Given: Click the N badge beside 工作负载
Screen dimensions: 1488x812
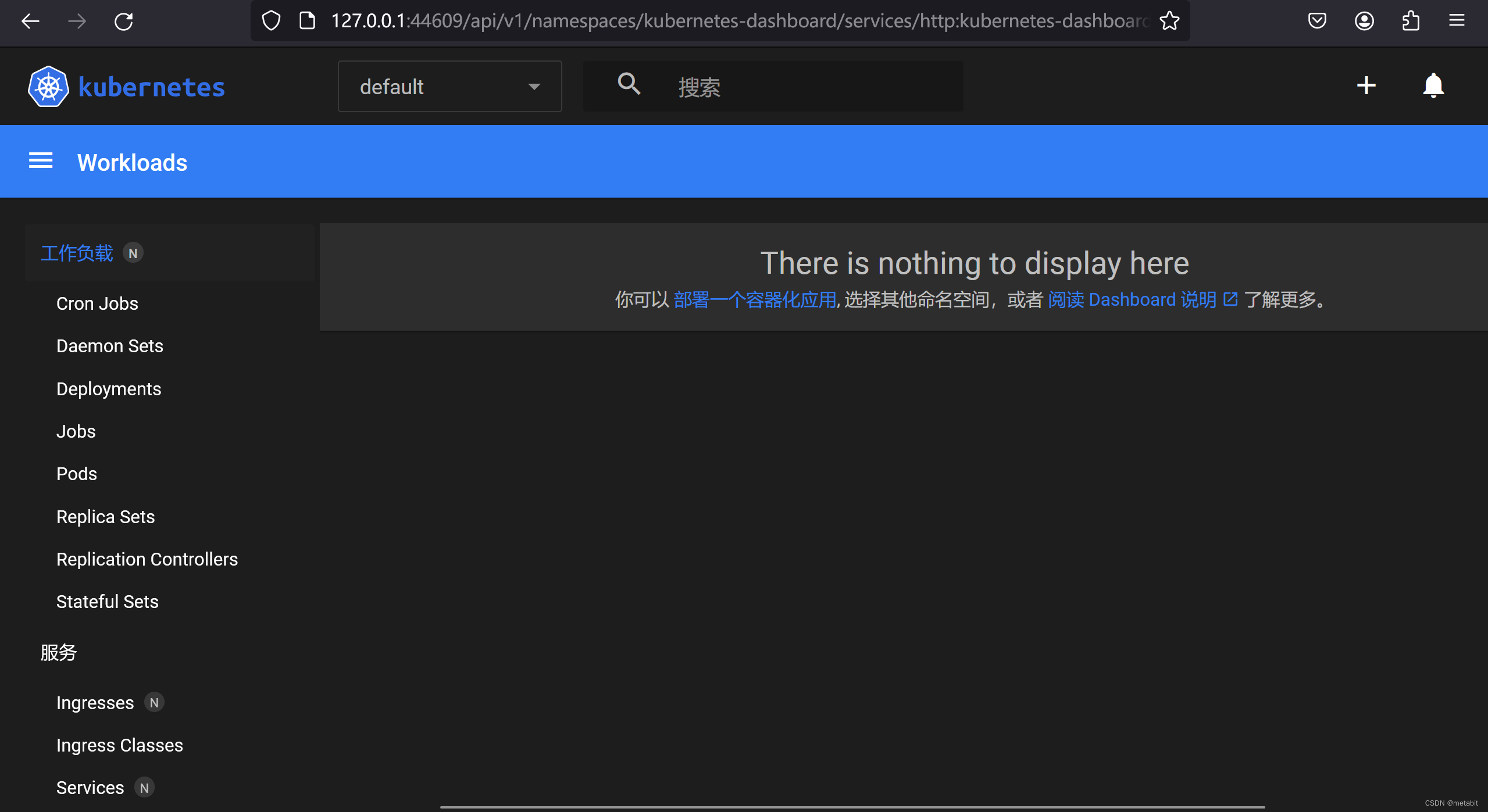Looking at the screenshot, I should pyautogui.click(x=133, y=253).
